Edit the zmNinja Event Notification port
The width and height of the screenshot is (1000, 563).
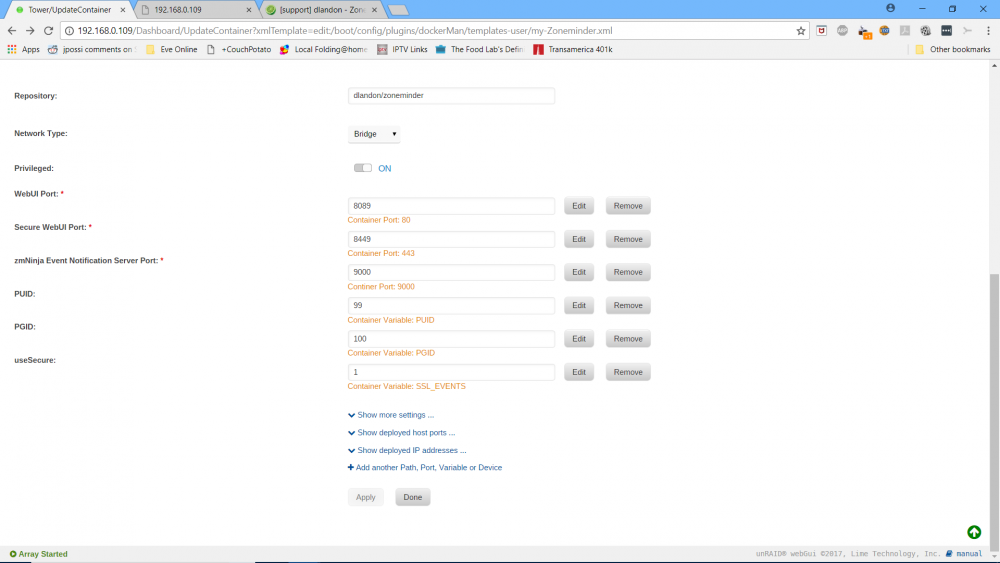579,272
